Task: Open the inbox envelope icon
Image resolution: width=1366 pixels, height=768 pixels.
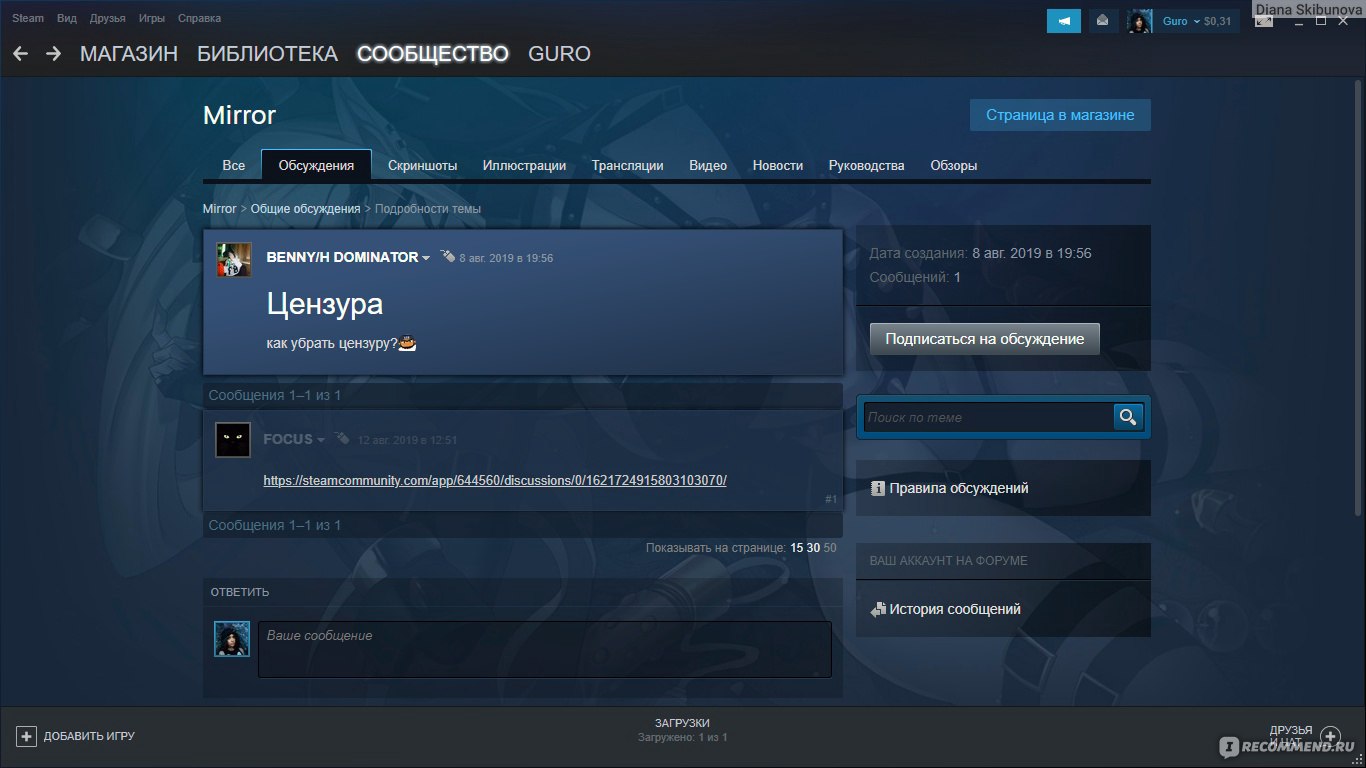Action: pos(1103,21)
